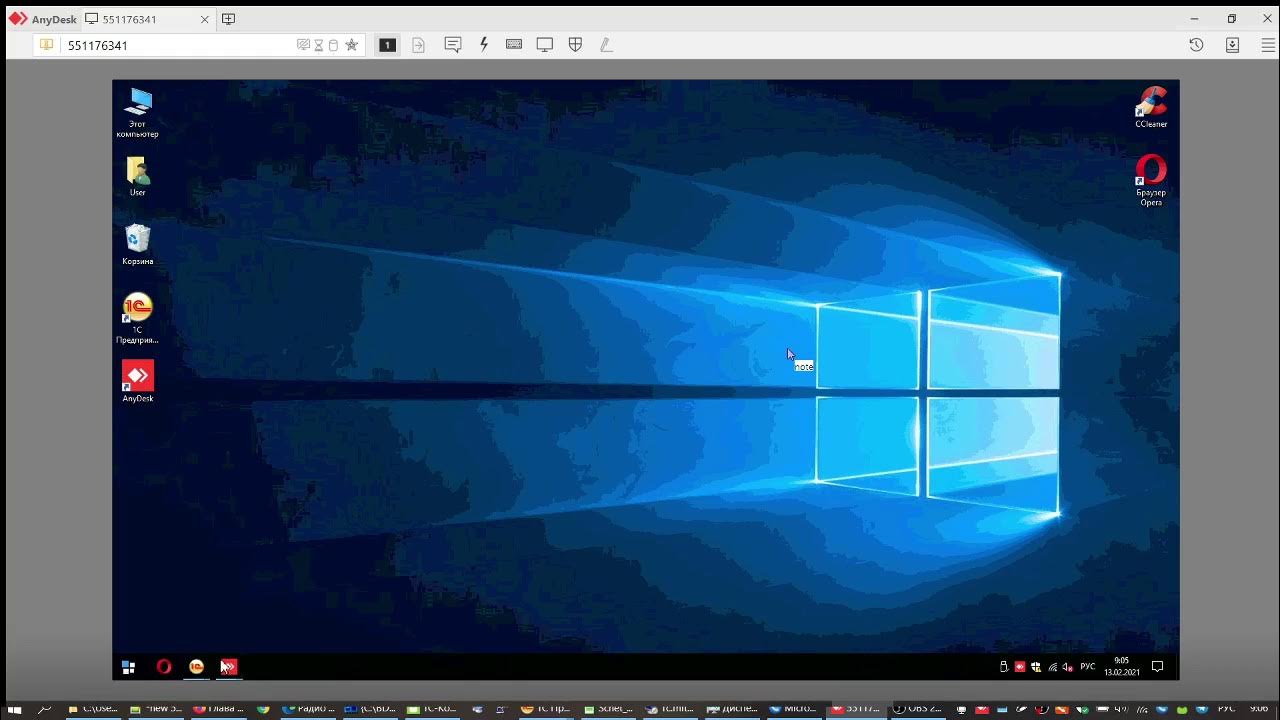
Task: Click the muted volume icon on remote tray
Action: tap(1068, 667)
